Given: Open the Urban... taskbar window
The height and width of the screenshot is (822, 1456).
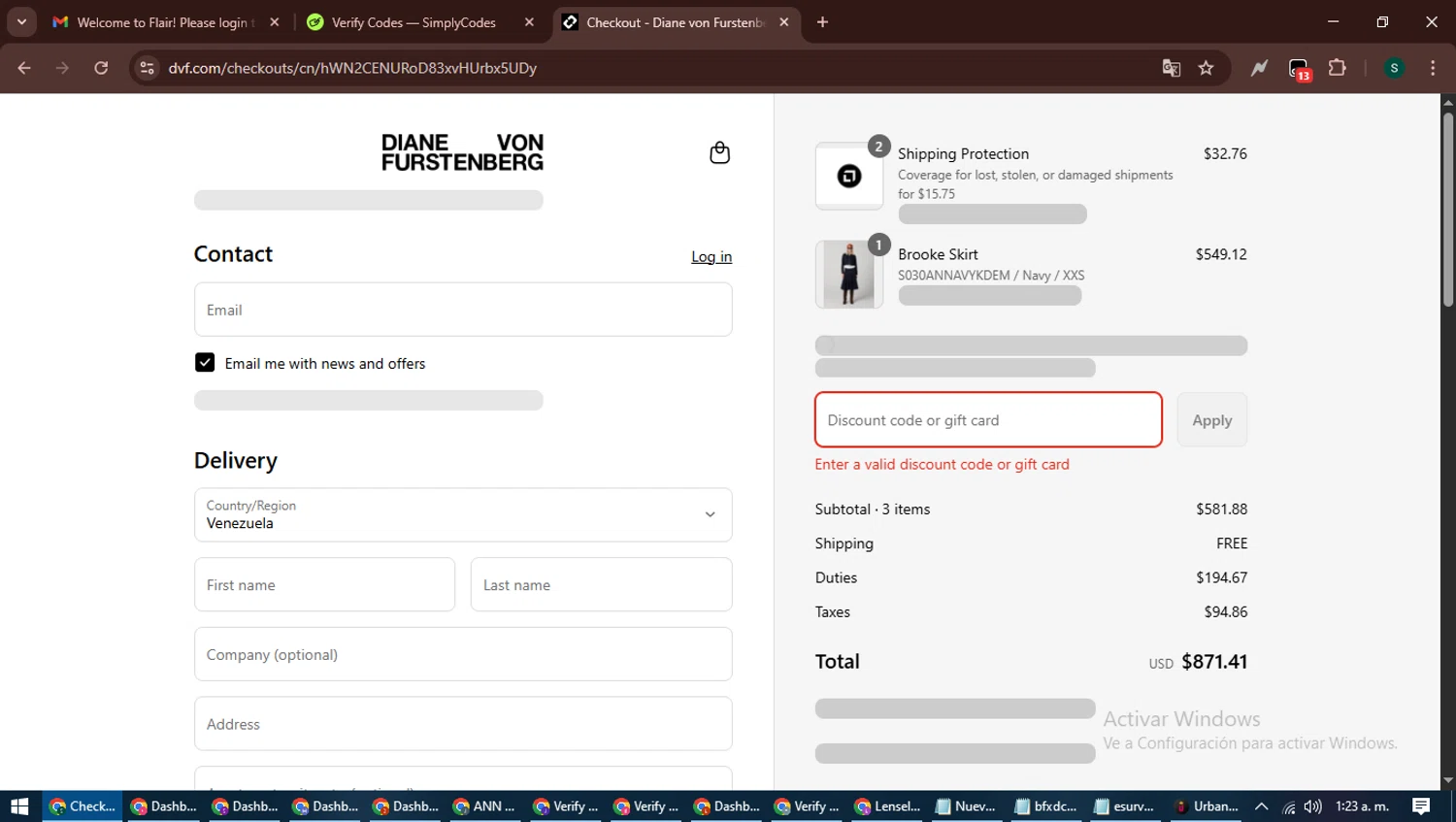Looking at the screenshot, I should pos(1207,806).
